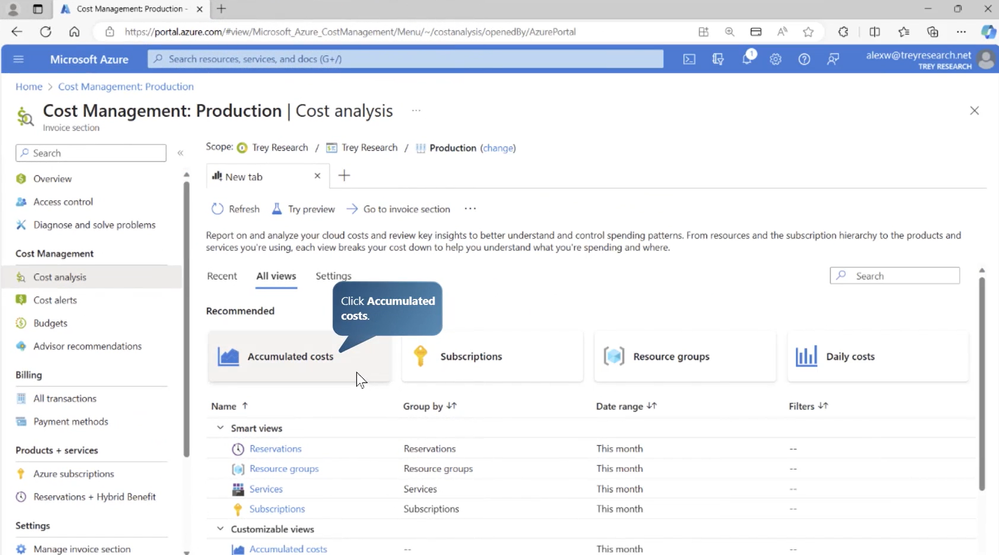Close the New tab view tab
The image size is (999, 555).
pyautogui.click(x=317, y=176)
